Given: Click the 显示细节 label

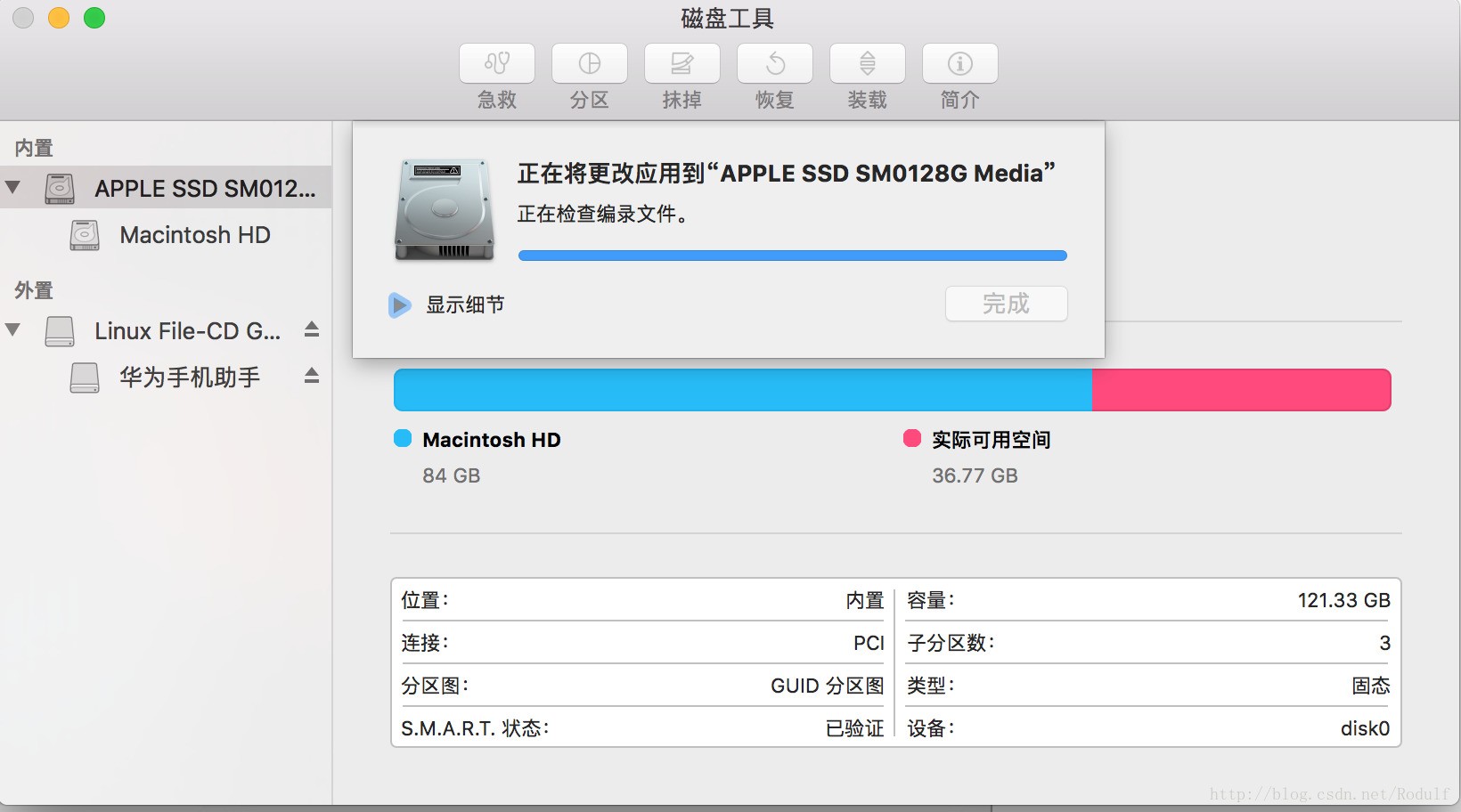Looking at the screenshot, I should coord(465,304).
